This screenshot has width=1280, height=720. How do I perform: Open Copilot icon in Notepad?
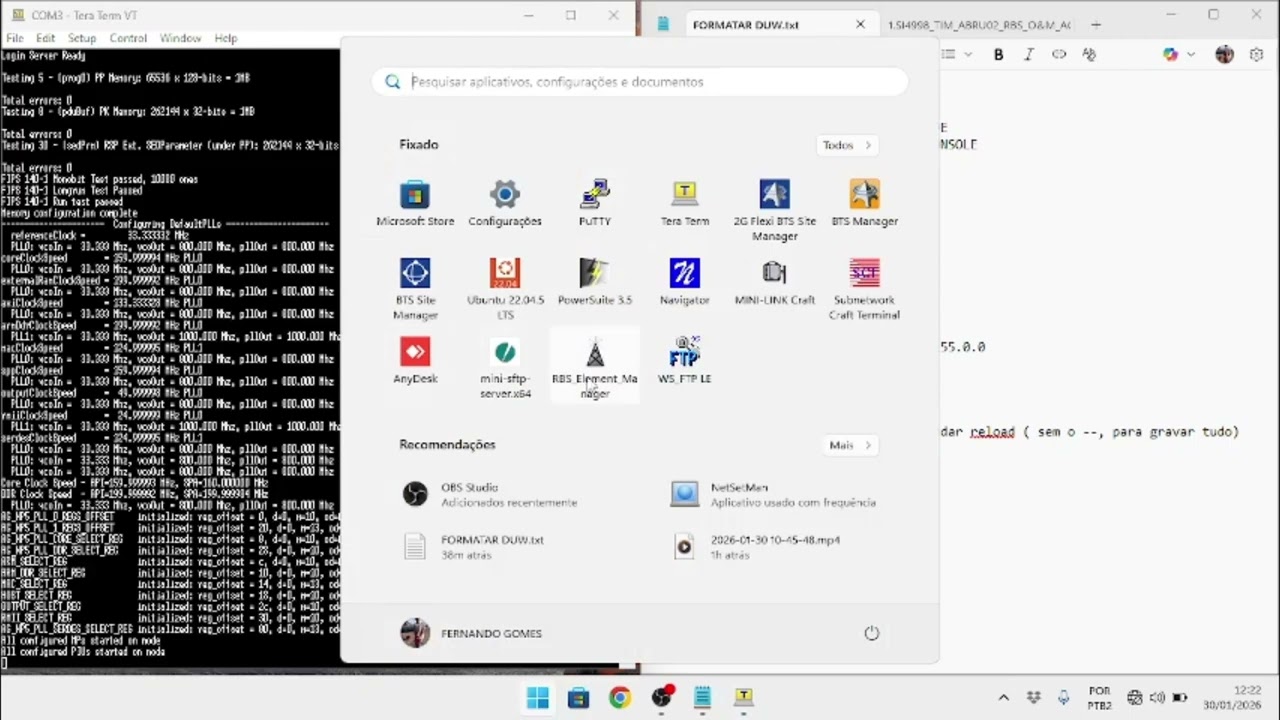tap(1170, 55)
